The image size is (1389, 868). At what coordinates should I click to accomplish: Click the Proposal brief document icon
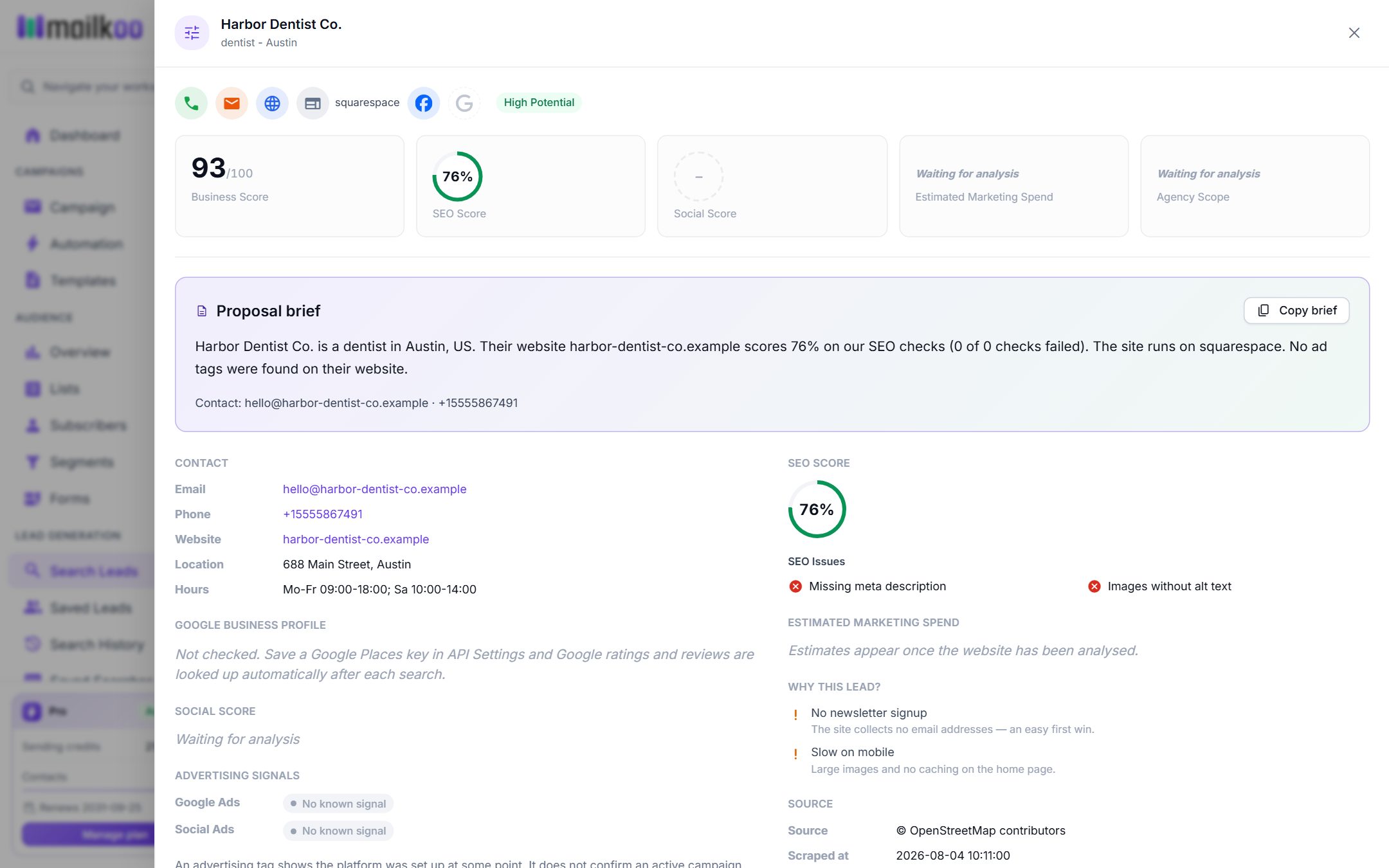202,311
